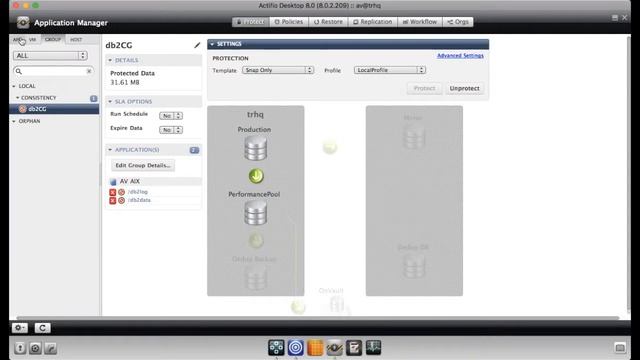
Task: Open the system monitor pulse dock icon
Action: [x=373, y=347]
